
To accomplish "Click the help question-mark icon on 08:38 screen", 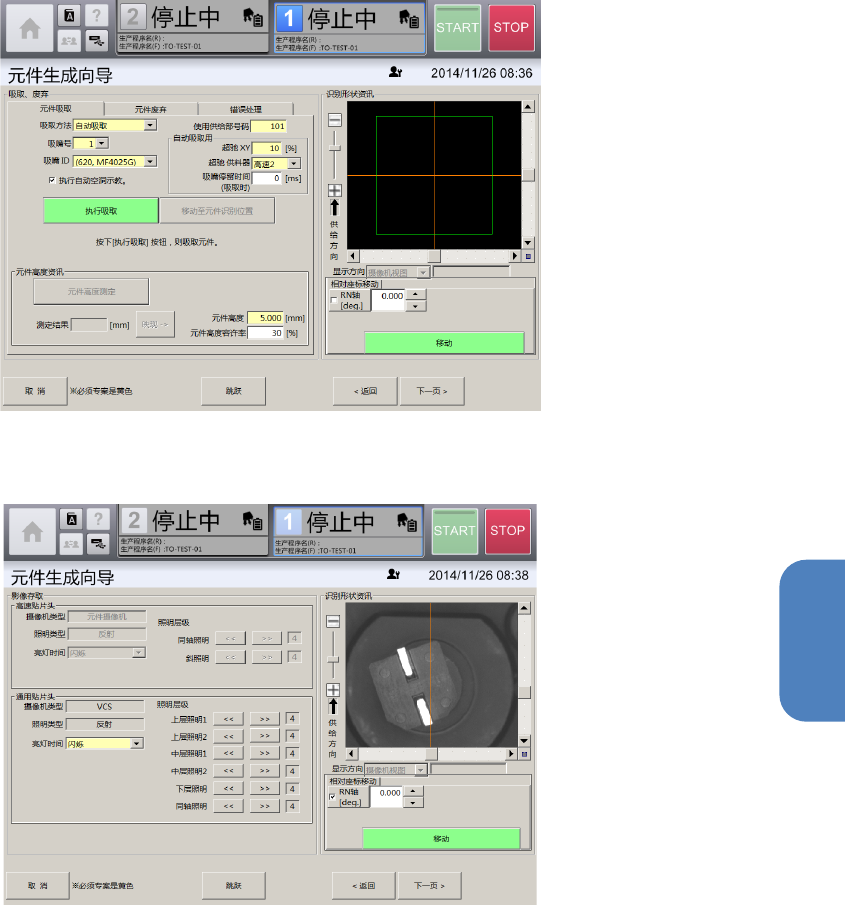I will click(98, 518).
